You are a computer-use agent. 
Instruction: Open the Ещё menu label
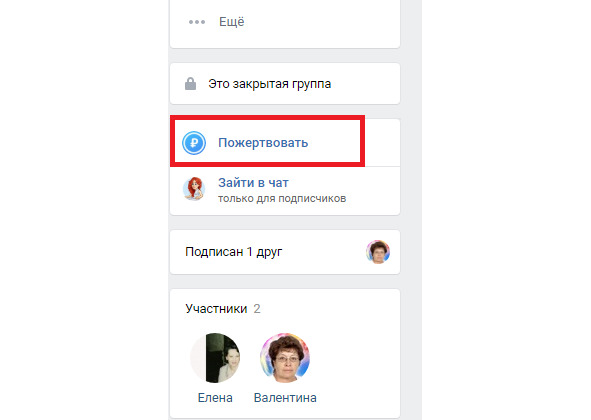pos(231,21)
